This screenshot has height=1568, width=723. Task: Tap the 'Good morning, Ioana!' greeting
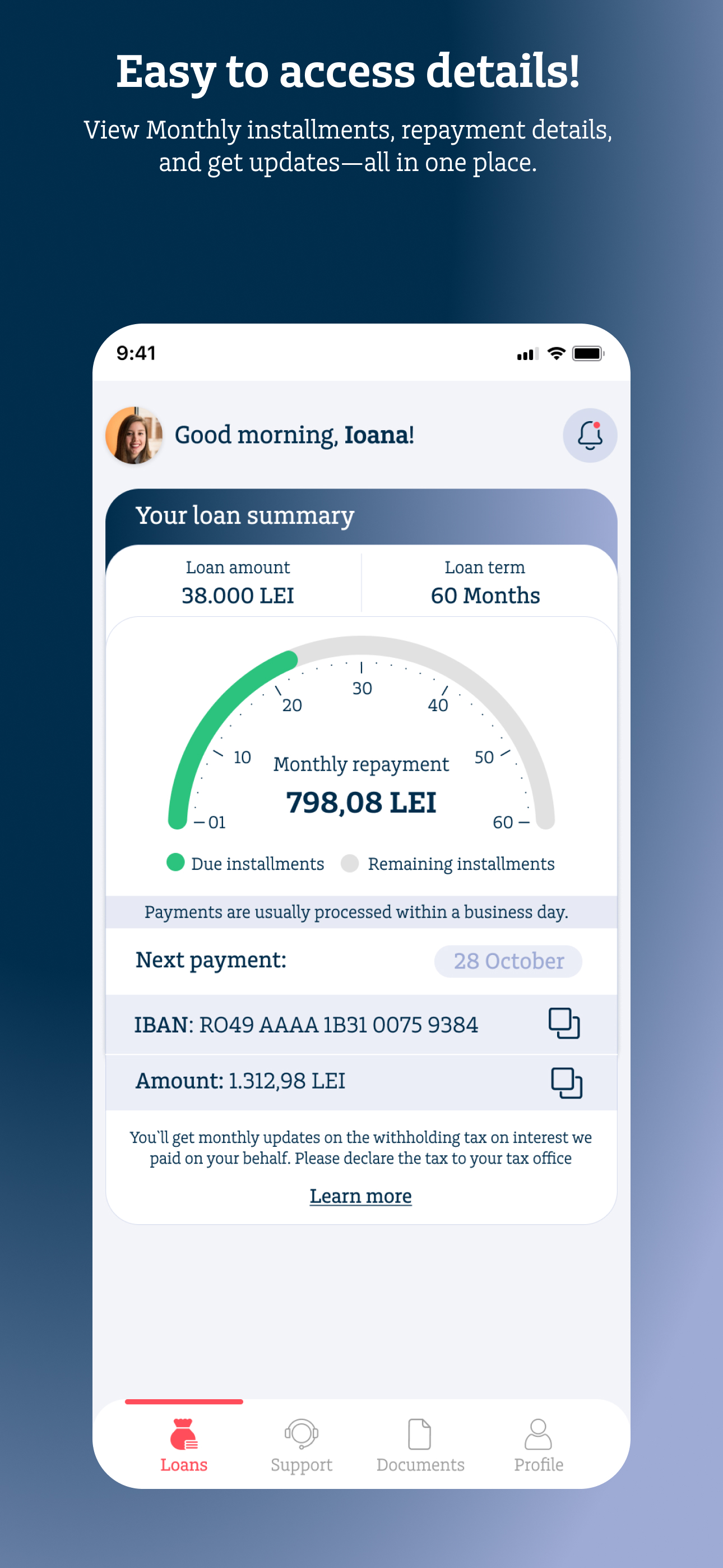click(x=295, y=435)
